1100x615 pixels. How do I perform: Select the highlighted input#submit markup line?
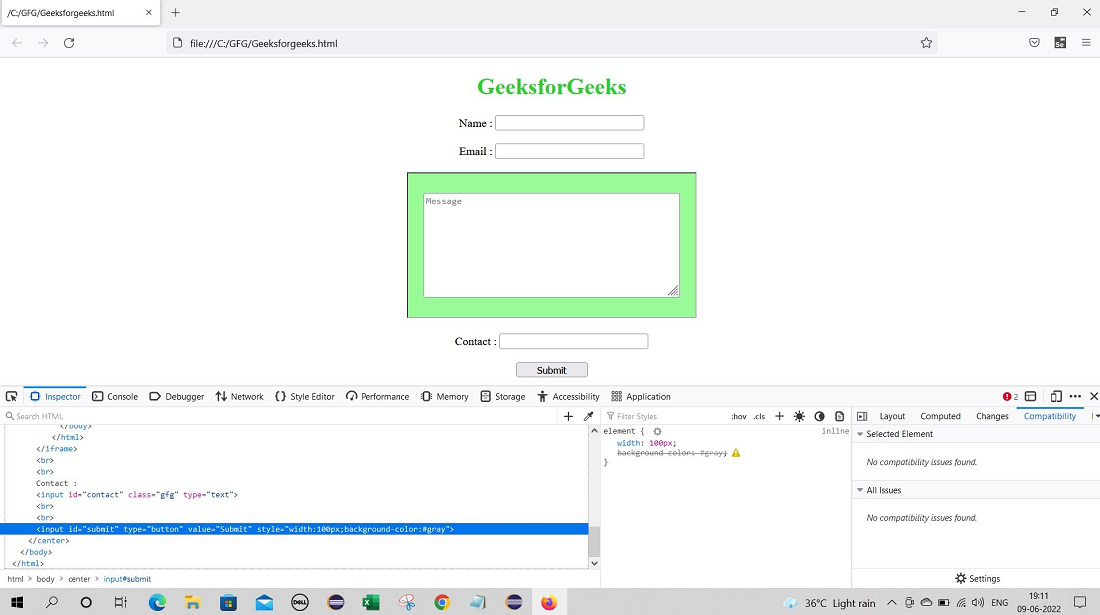click(294, 529)
